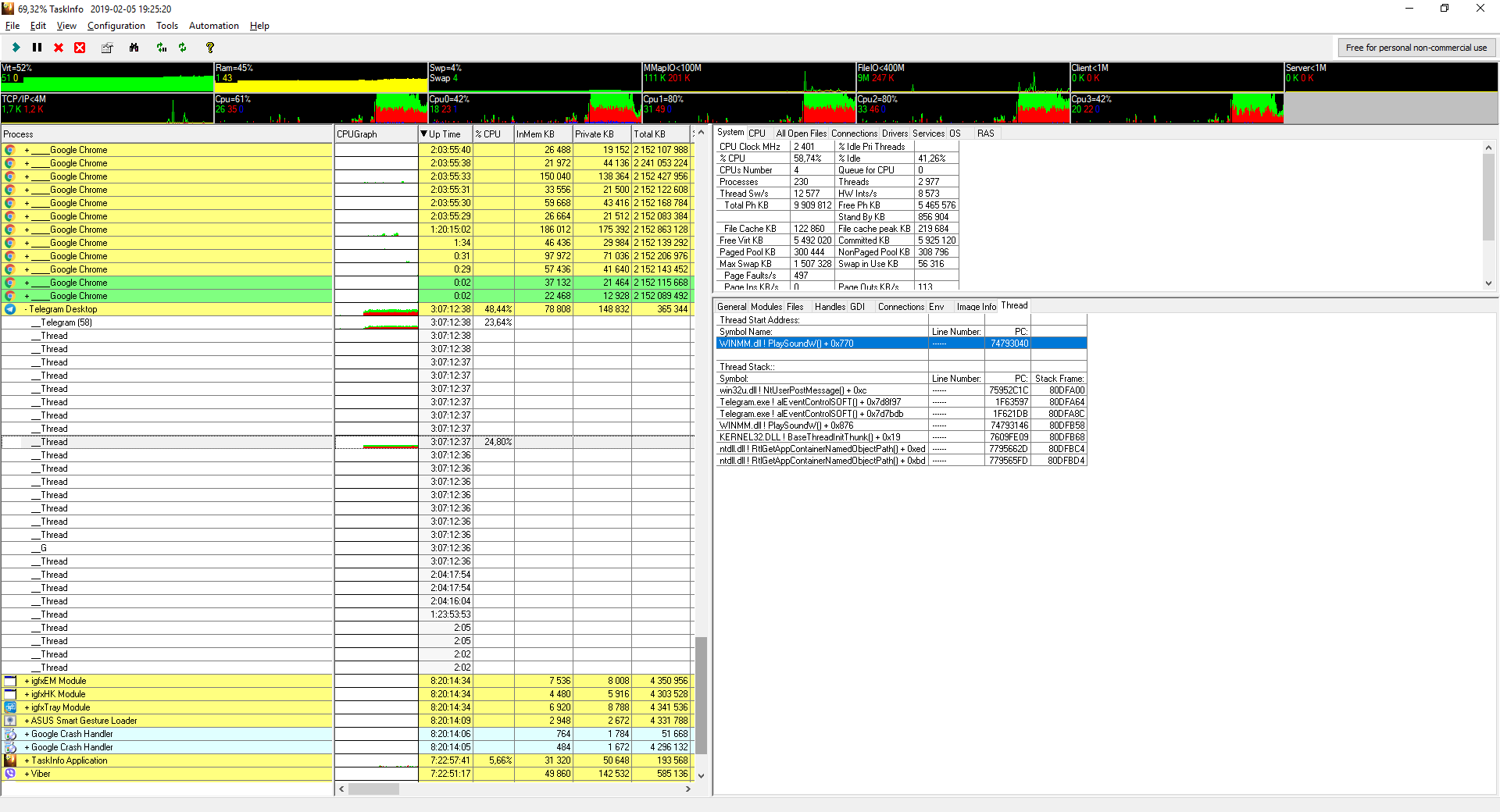The image size is (1500, 812).
Task: Expand the TaskInfo Application process row
Action: (27, 760)
